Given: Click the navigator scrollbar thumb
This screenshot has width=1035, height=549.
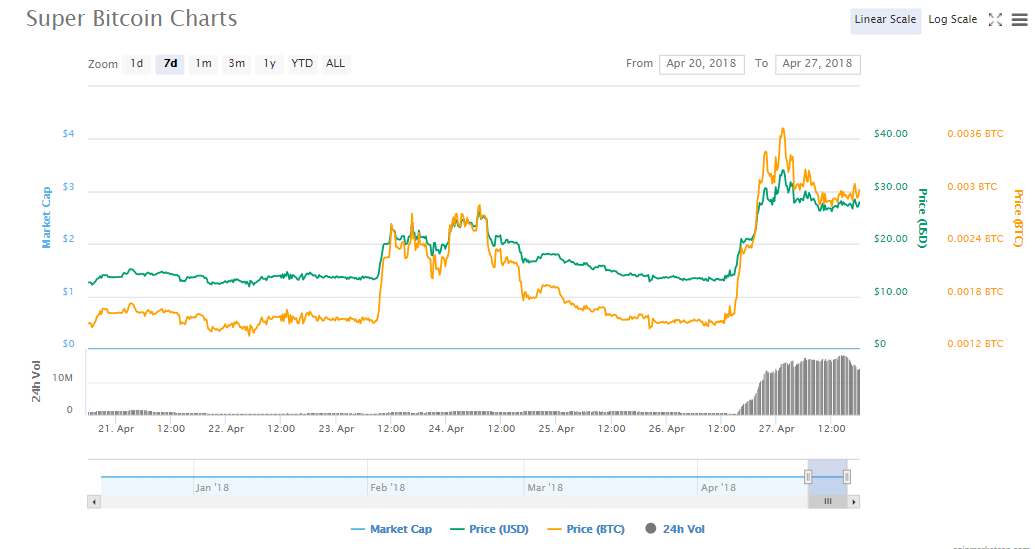Looking at the screenshot, I should [x=827, y=501].
